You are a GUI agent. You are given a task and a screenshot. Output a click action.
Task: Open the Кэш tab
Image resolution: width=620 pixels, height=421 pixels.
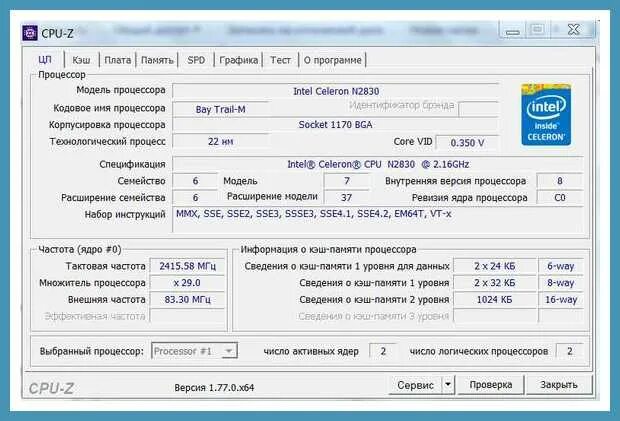[x=81, y=60]
